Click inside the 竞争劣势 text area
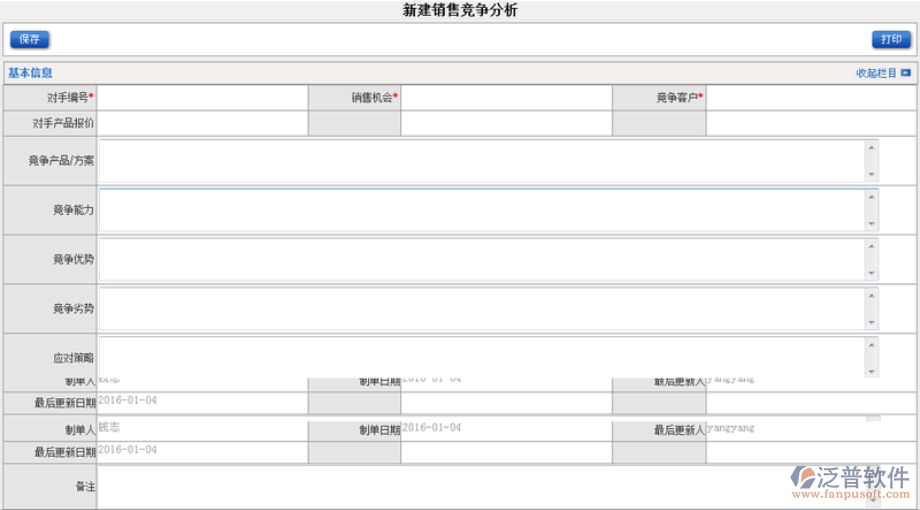 pyautogui.click(x=480, y=308)
